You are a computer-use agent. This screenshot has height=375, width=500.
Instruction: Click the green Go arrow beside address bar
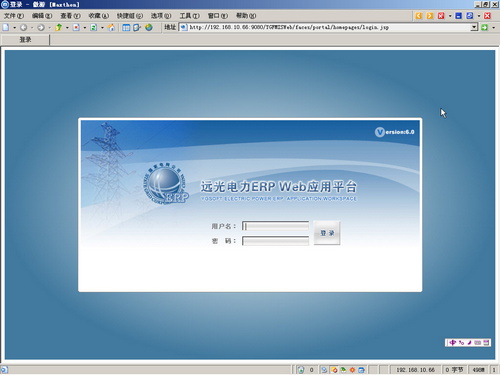(x=484, y=27)
